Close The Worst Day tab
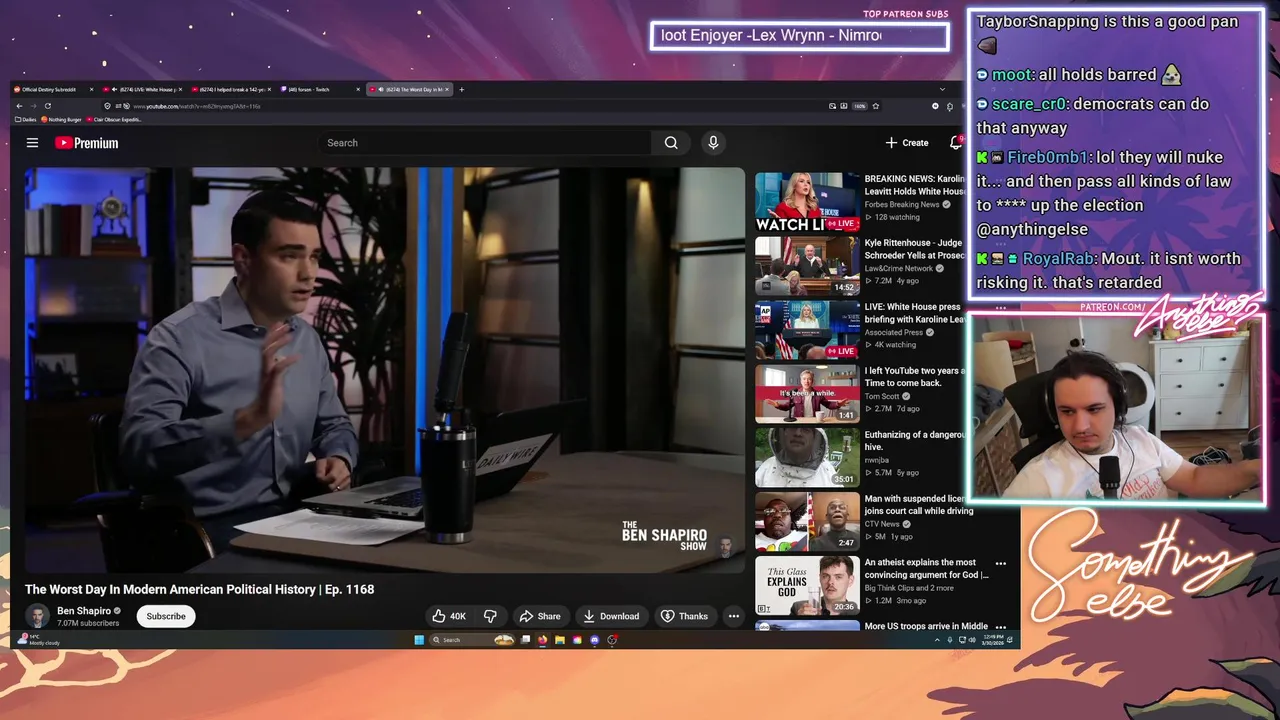Viewport: 1280px width, 720px height. (447, 89)
